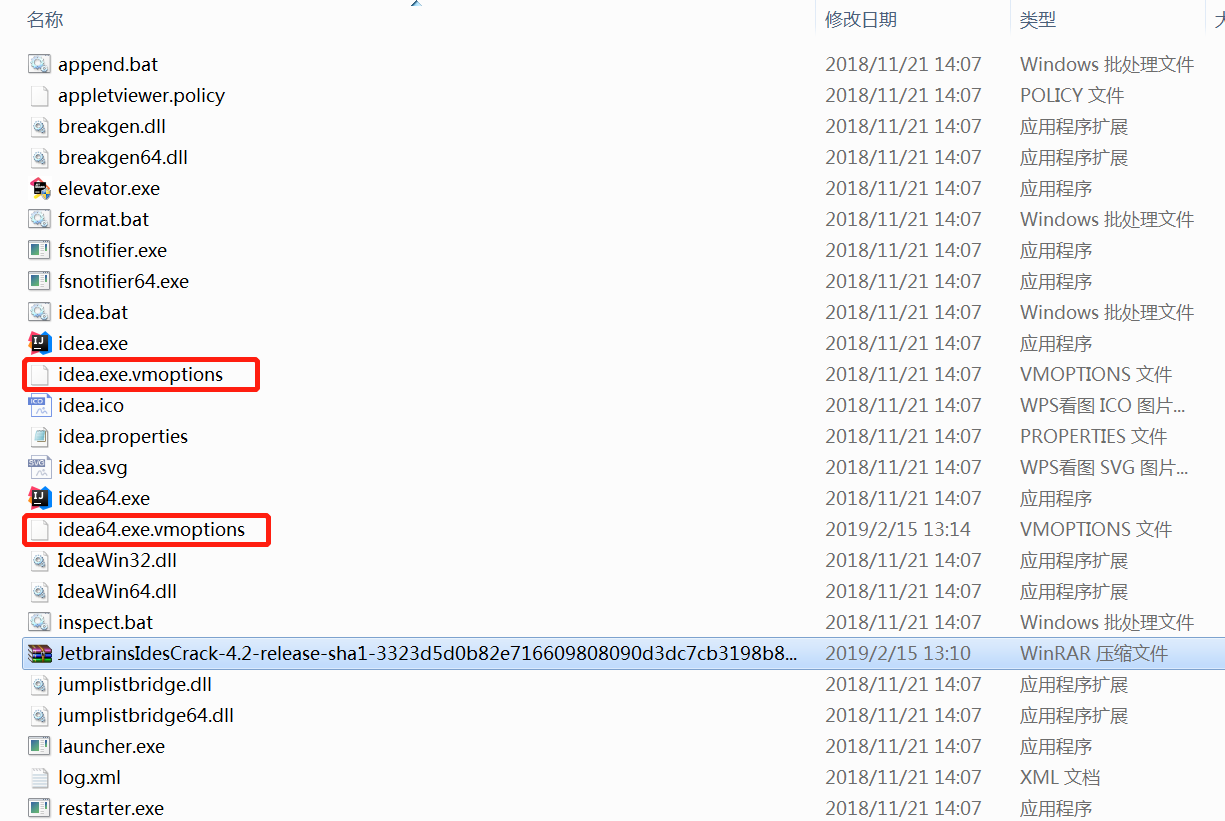Click the type label POLICY 文件
Viewport: 1225px width, 821px height.
[1072, 95]
